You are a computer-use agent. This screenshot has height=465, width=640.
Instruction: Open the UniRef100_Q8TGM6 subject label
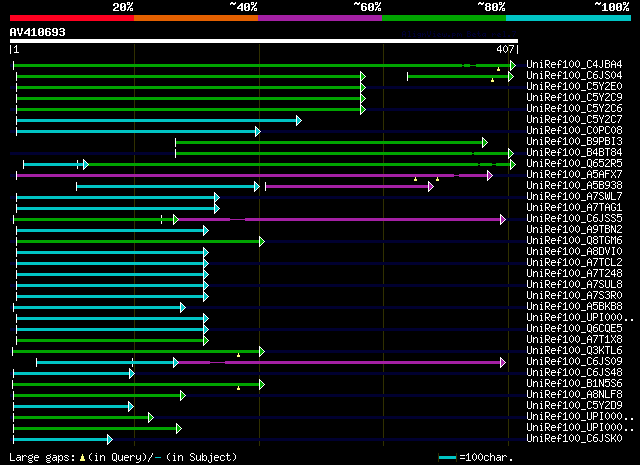click(x=574, y=240)
